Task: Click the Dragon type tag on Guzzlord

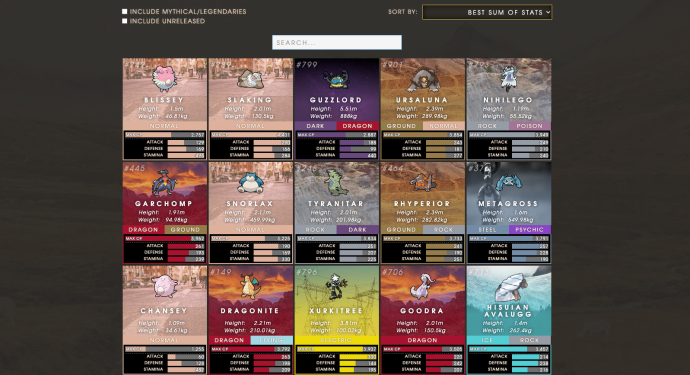Action: pyautogui.click(x=357, y=126)
